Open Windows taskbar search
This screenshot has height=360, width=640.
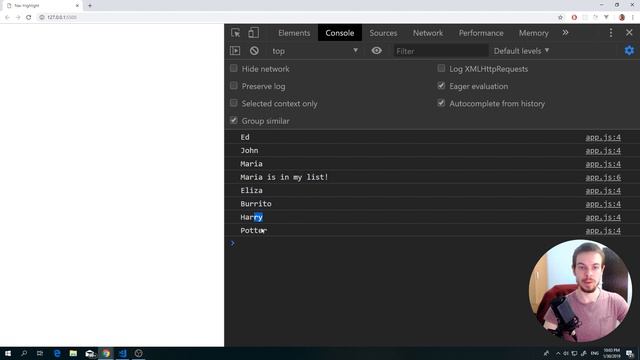24,353
